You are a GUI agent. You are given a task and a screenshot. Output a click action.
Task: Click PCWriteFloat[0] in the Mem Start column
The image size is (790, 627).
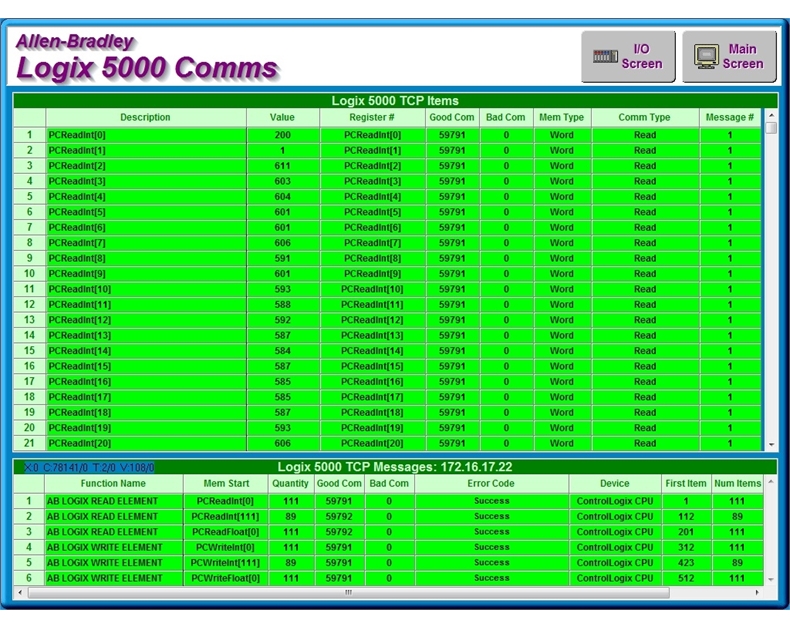pyautogui.click(x=226, y=578)
